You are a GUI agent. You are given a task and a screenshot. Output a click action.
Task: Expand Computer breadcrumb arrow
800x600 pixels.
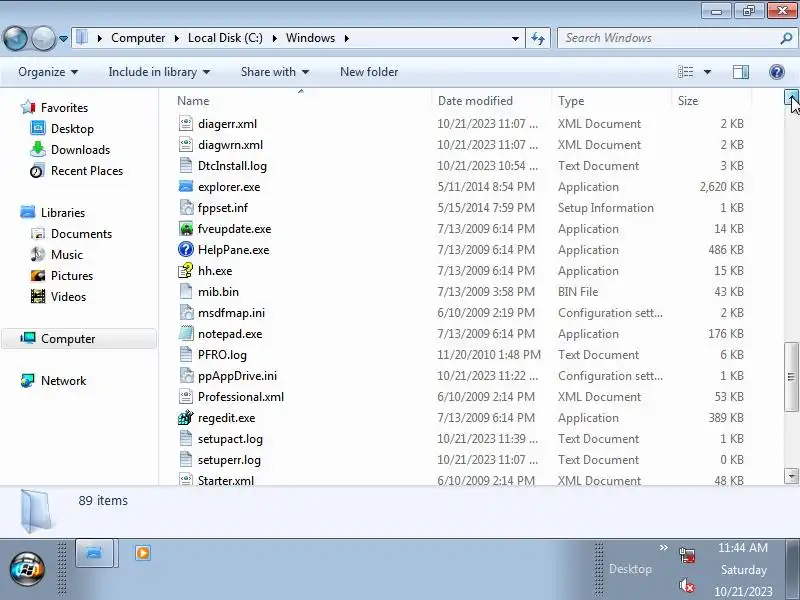pyautogui.click(x=177, y=38)
